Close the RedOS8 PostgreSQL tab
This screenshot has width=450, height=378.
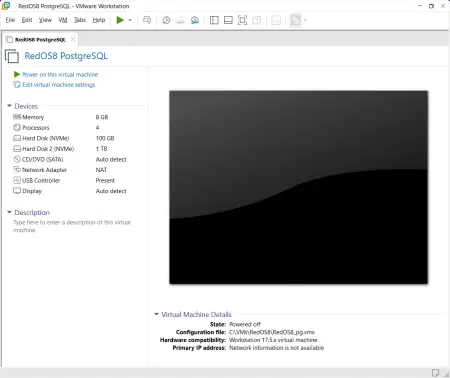click(x=73, y=40)
